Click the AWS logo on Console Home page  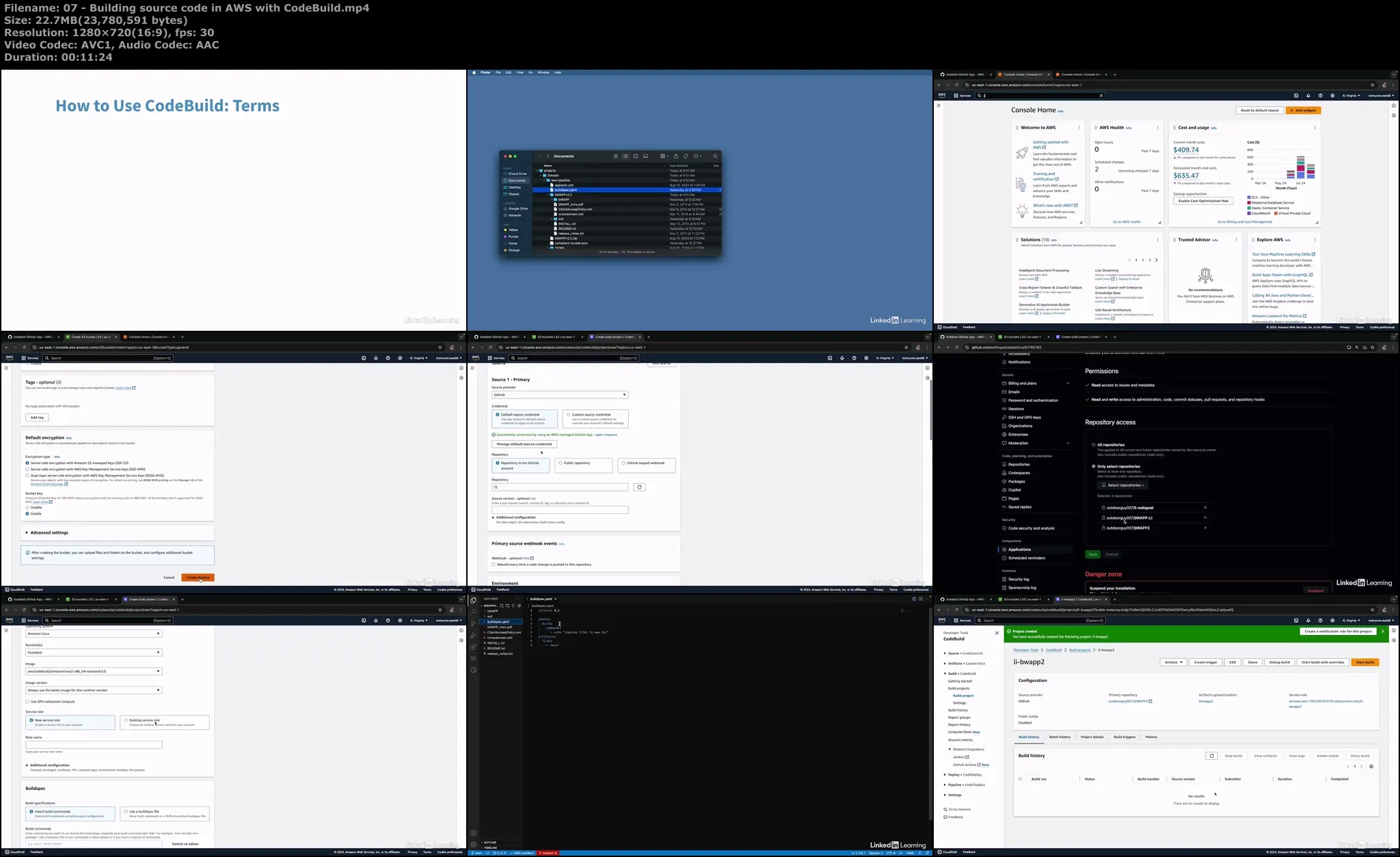(942, 96)
